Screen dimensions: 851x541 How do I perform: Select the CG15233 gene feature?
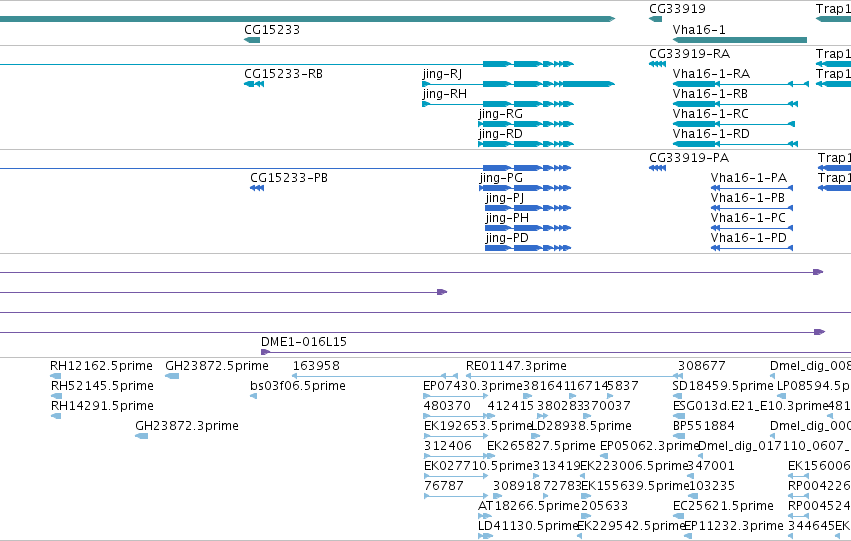[x=252, y=40]
